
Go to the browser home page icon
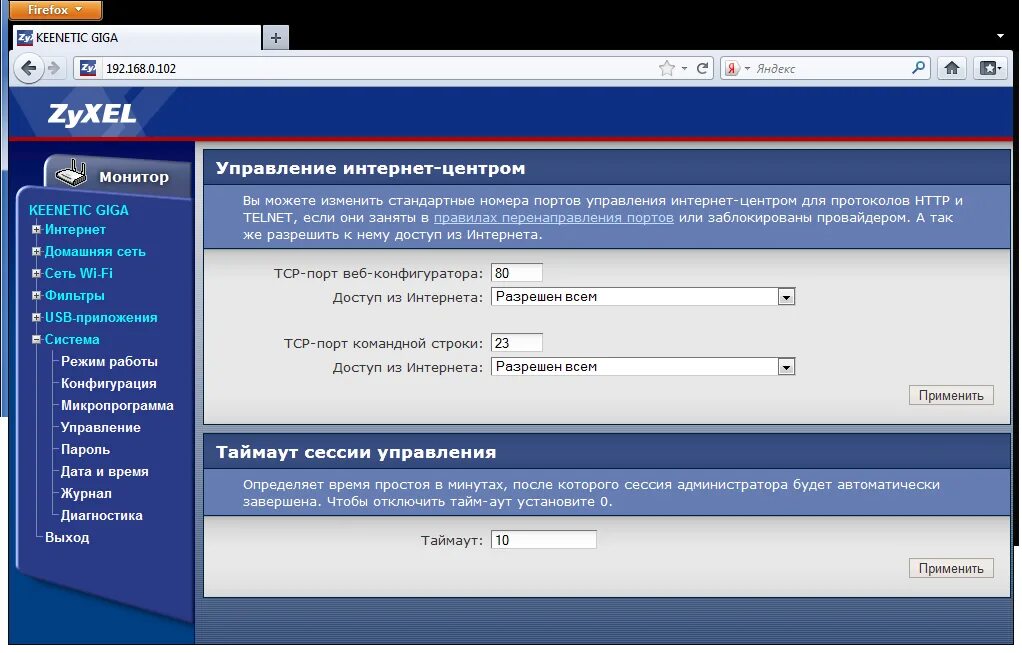952,68
